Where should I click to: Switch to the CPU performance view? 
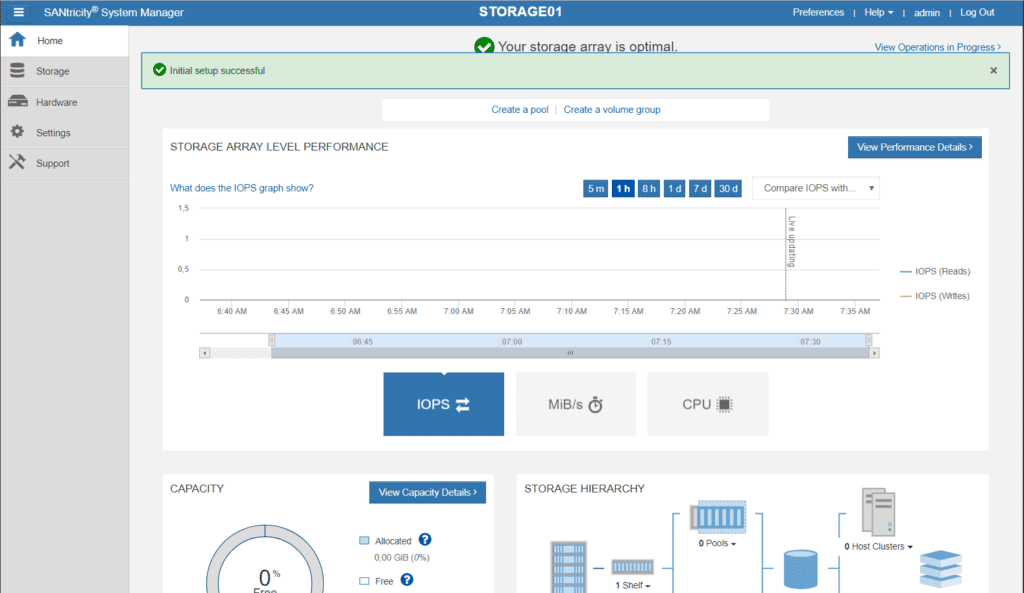click(x=707, y=404)
